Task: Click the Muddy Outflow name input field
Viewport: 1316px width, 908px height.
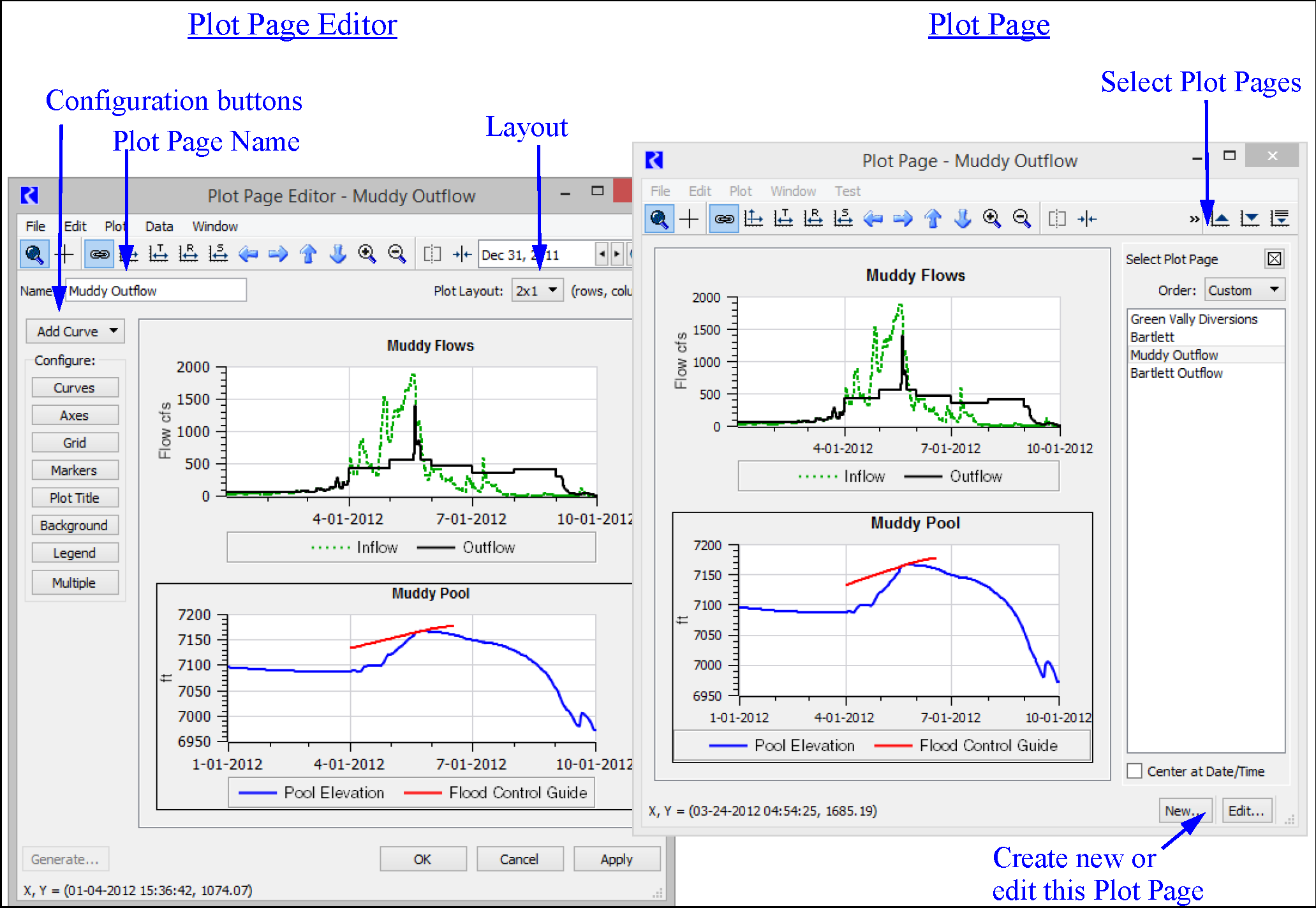Action: click(x=156, y=291)
